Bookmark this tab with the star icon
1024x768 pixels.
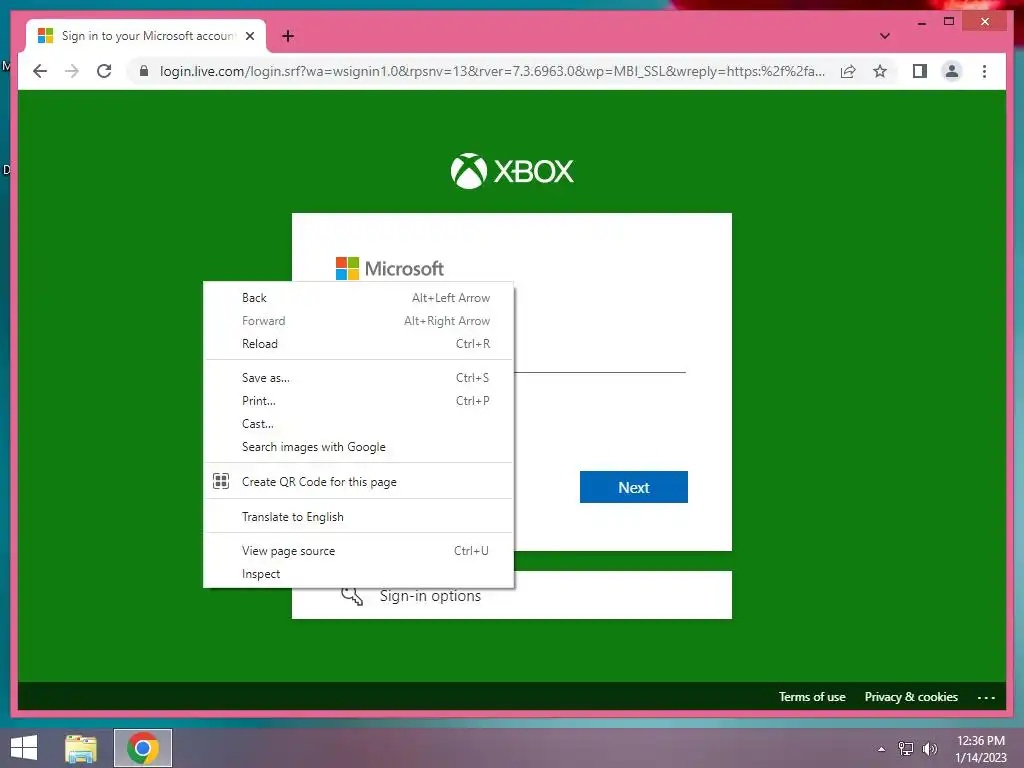point(880,71)
